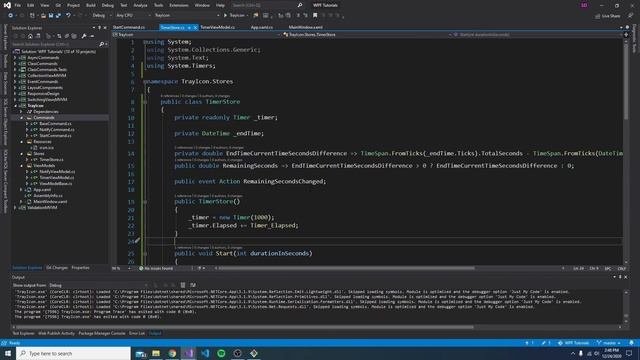Screen dimensions: 640x360
Task: Click the search magnifier icon in title bar
Action: [300, 5]
